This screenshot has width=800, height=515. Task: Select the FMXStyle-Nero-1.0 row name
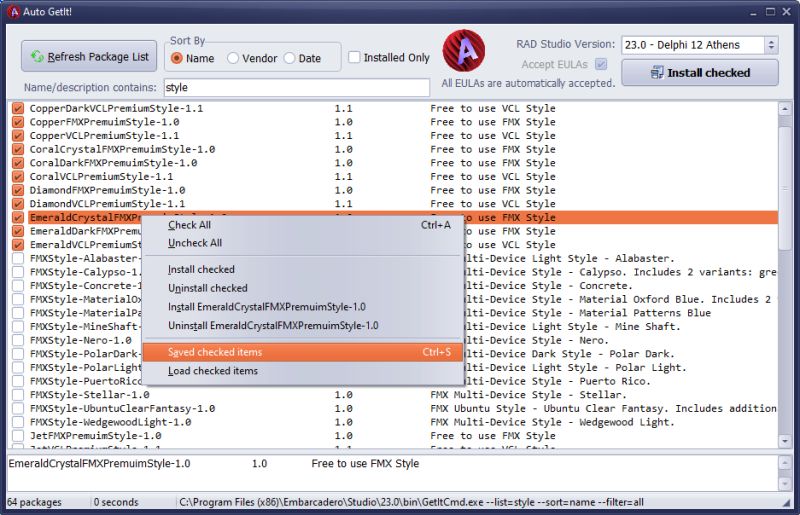(x=81, y=340)
